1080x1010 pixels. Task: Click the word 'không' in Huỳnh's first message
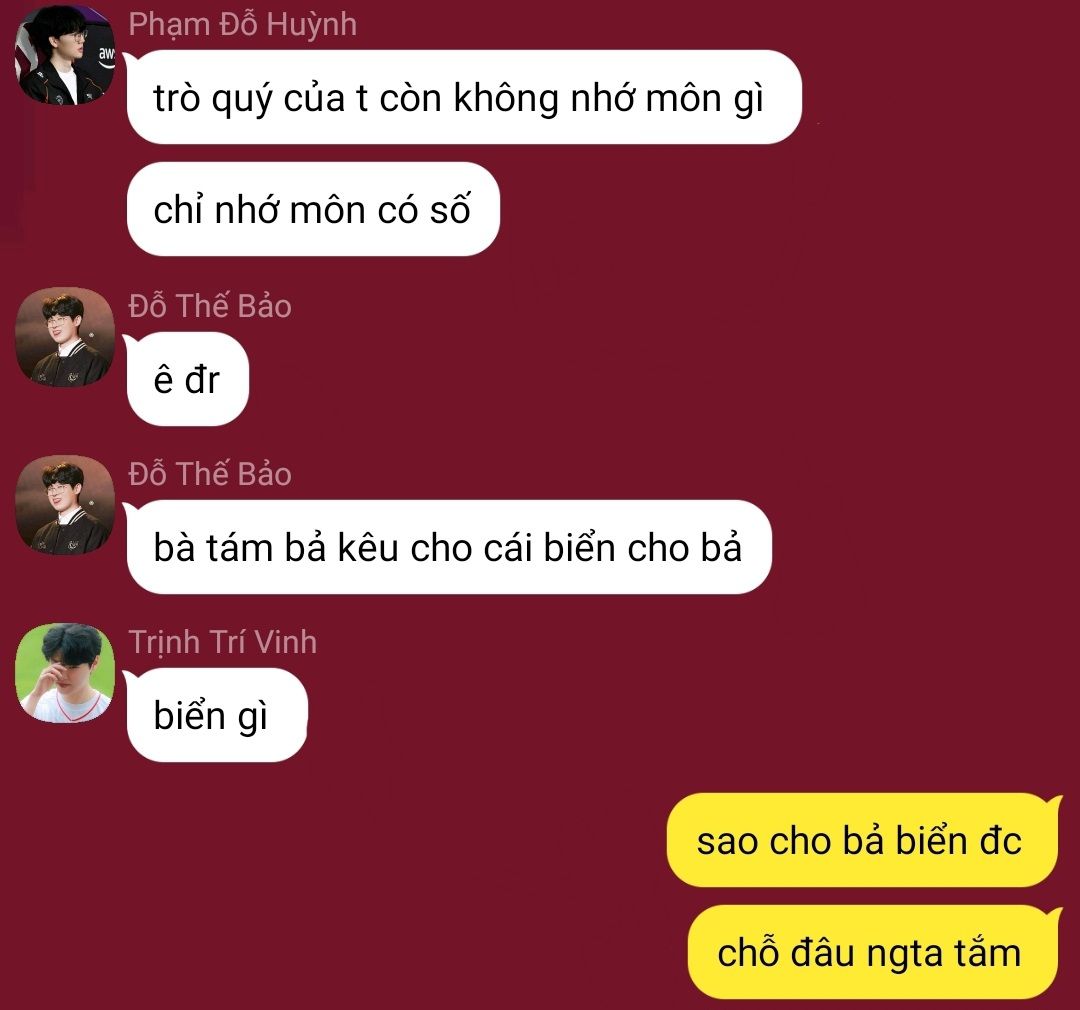pos(506,99)
